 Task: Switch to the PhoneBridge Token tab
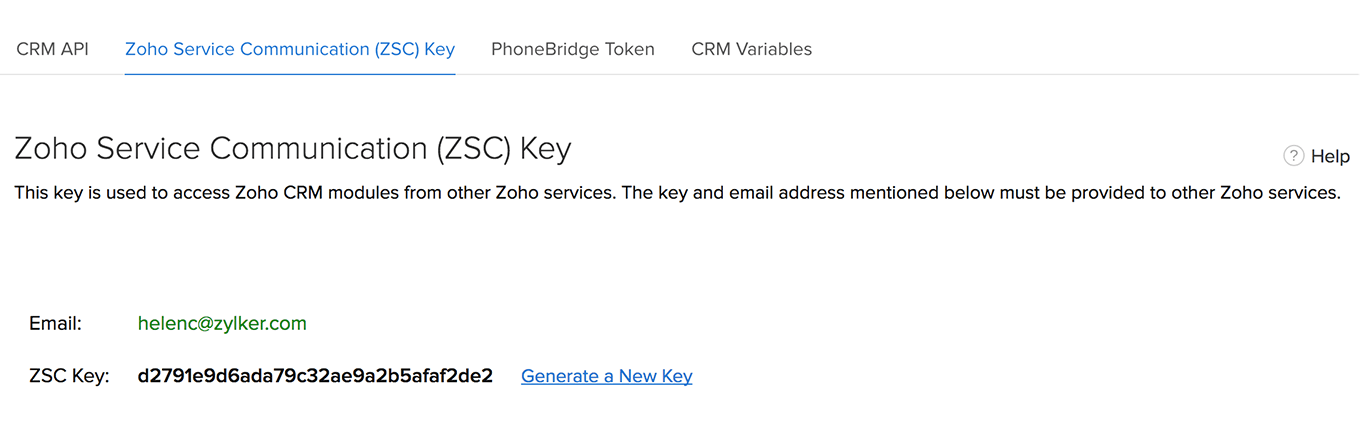click(x=573, y=49)
